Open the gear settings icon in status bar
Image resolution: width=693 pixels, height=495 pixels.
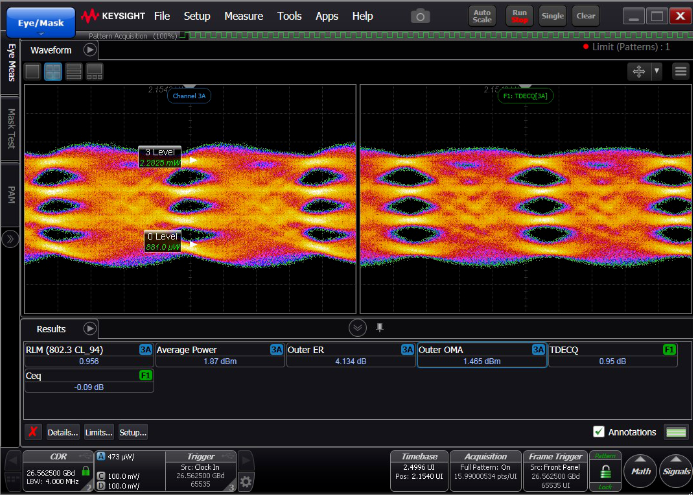[x=246, y=481]
